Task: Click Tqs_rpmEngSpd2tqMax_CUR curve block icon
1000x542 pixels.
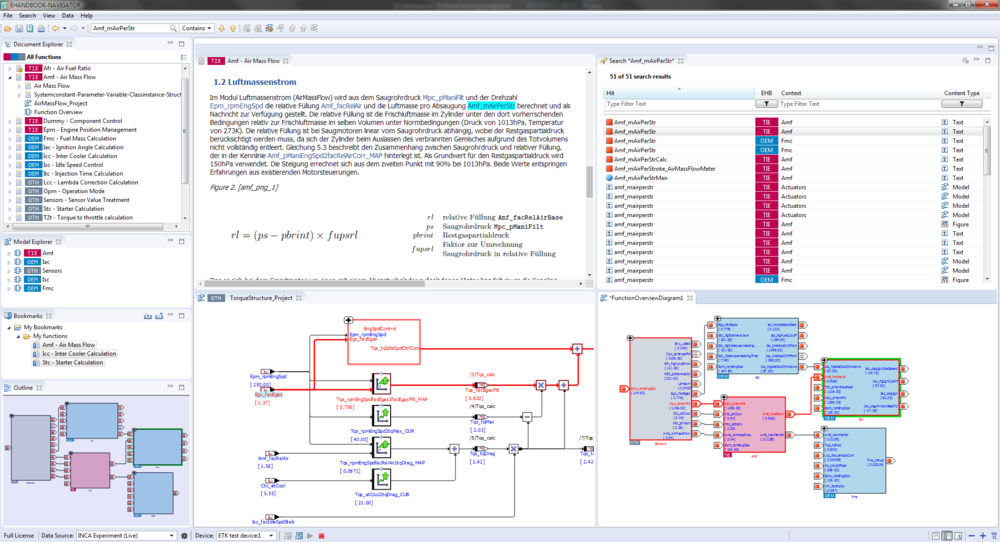Action: point(381,416)
